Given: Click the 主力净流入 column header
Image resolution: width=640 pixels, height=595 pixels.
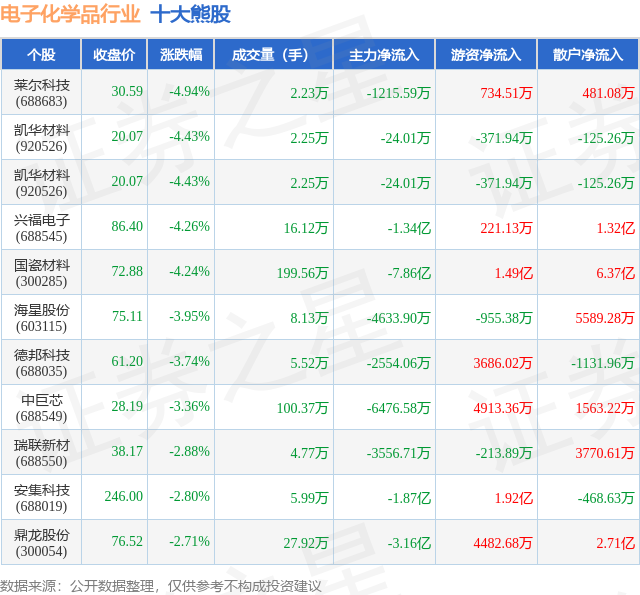Looking at the screenshot, I should [384, 54].
